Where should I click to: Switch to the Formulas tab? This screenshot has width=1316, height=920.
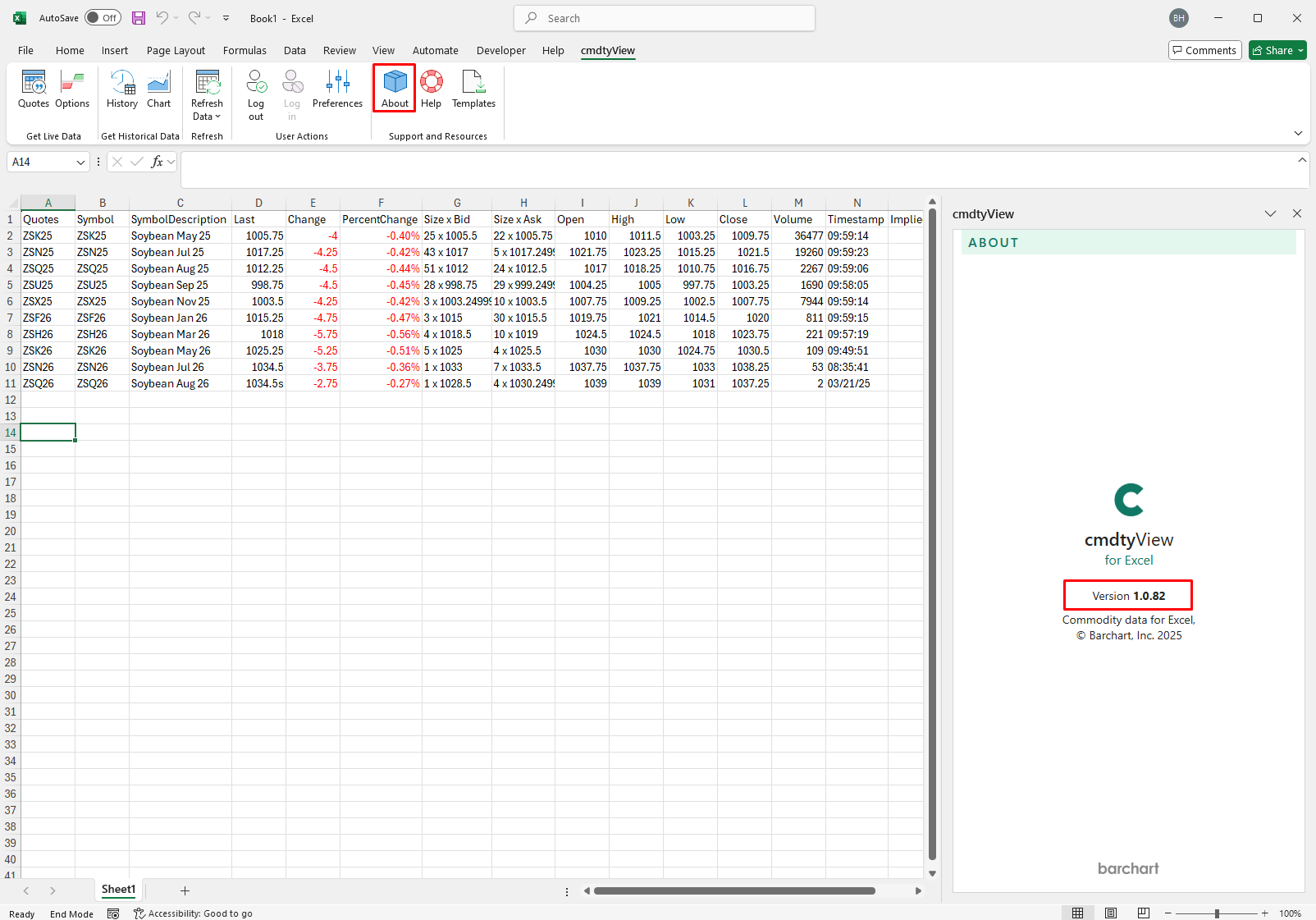pos(244,50)
